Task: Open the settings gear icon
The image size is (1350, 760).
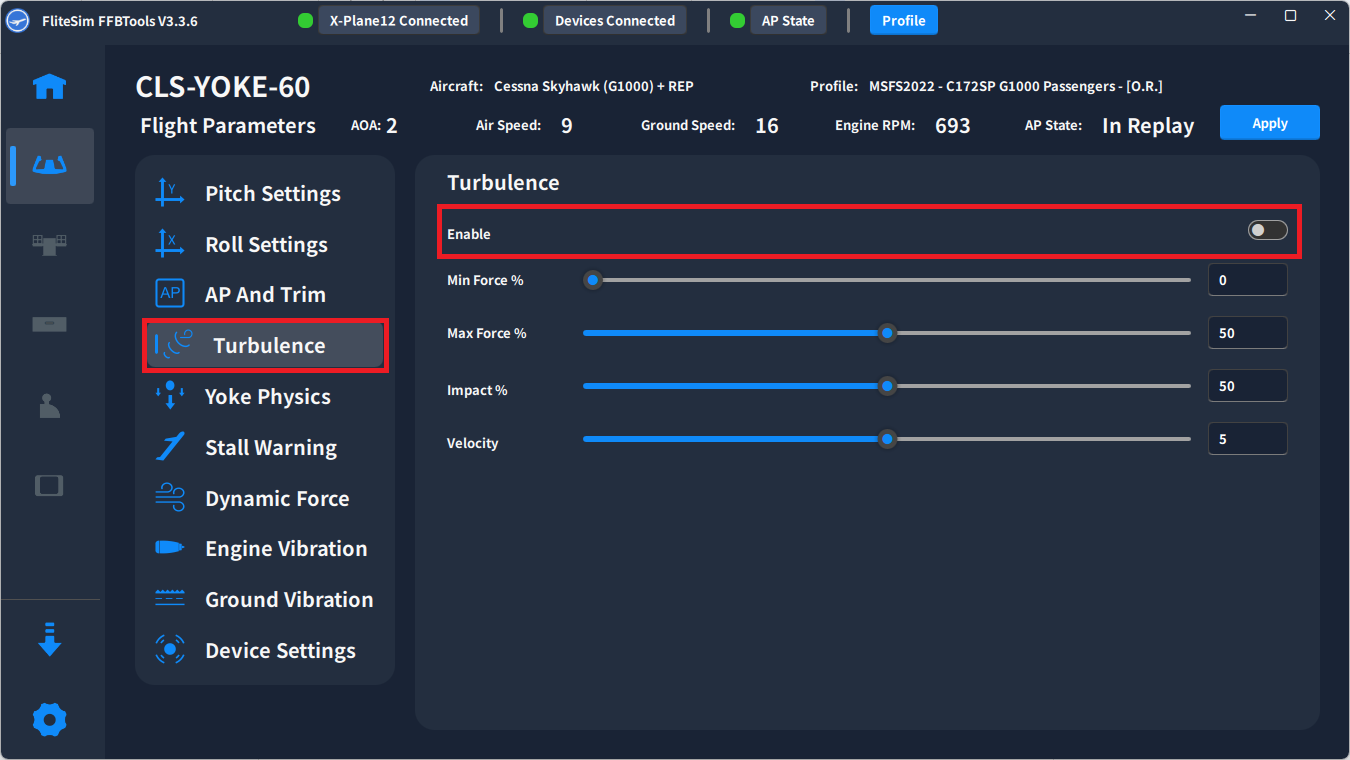Action: [x=50, y=719]
